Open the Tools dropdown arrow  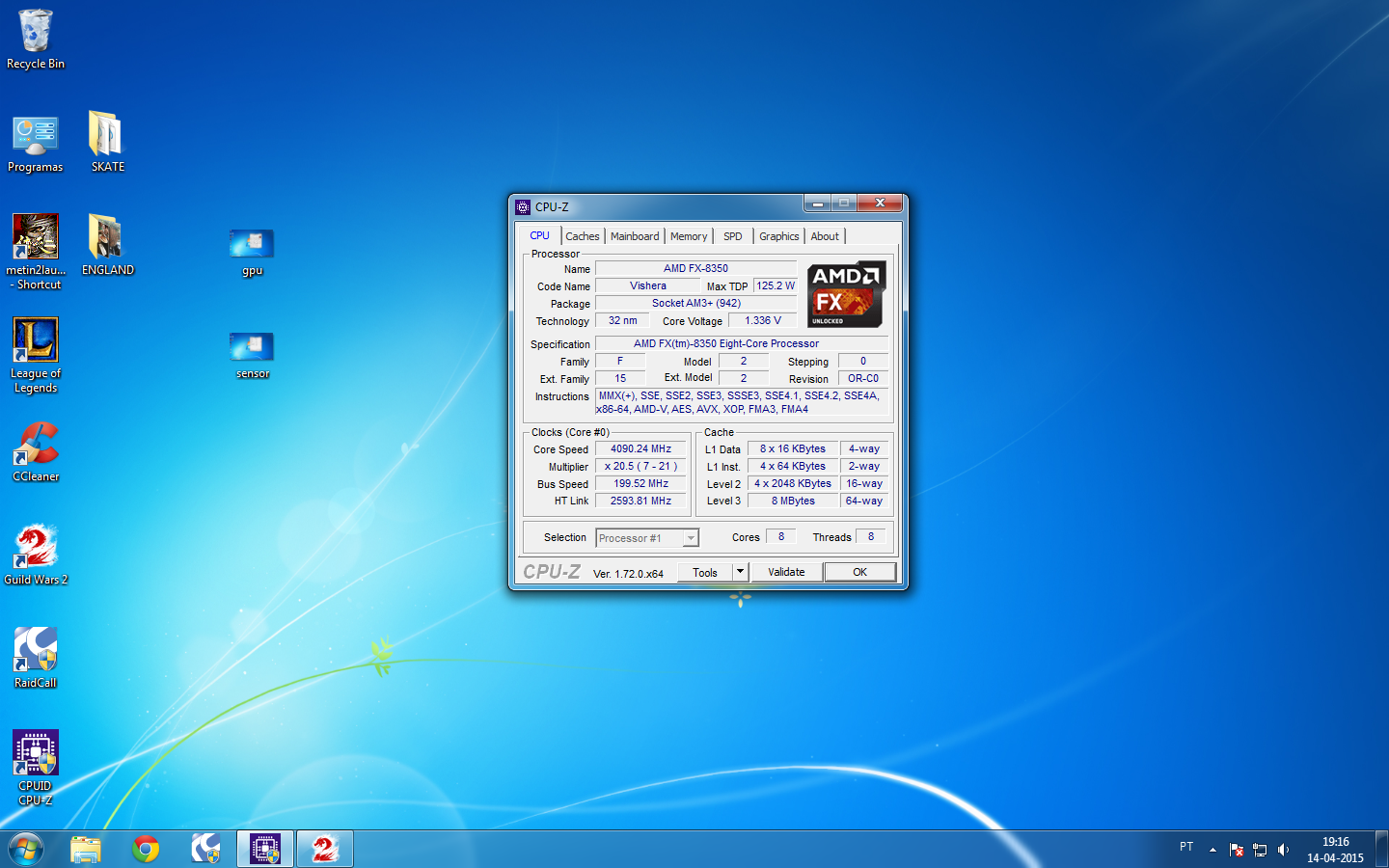point(740,572)
